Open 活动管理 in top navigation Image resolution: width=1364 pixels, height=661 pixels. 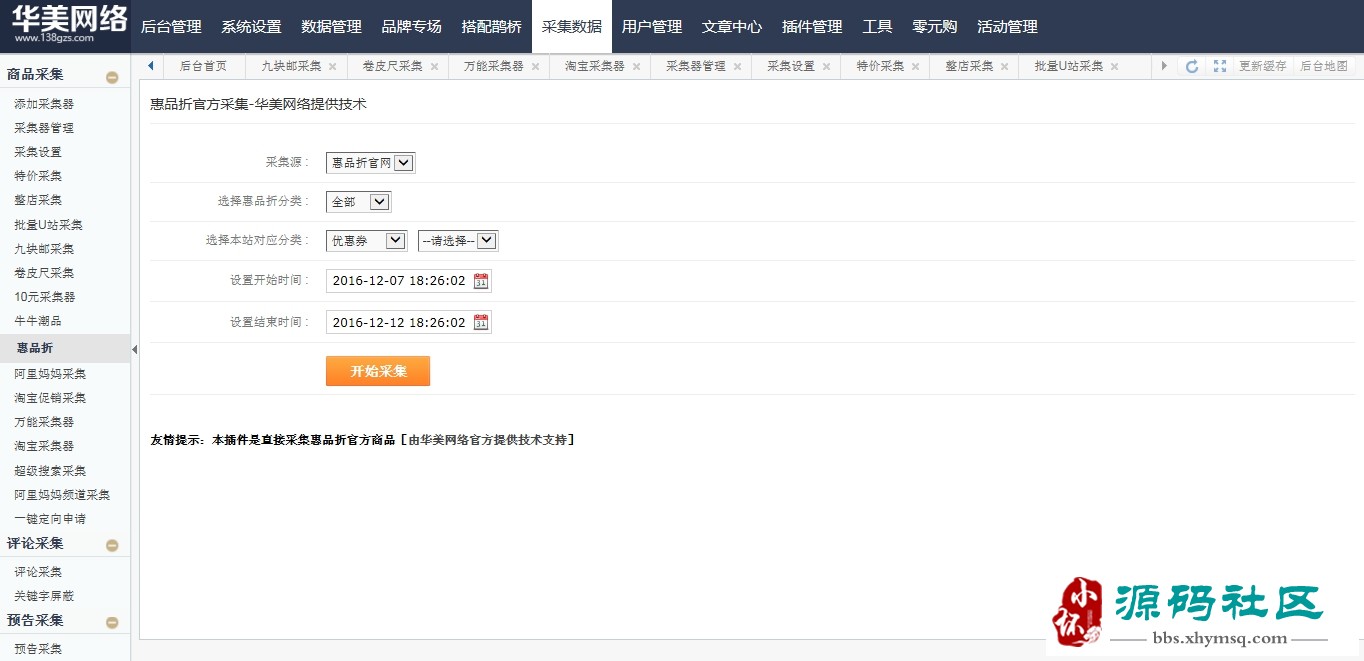coord(1007,27)
